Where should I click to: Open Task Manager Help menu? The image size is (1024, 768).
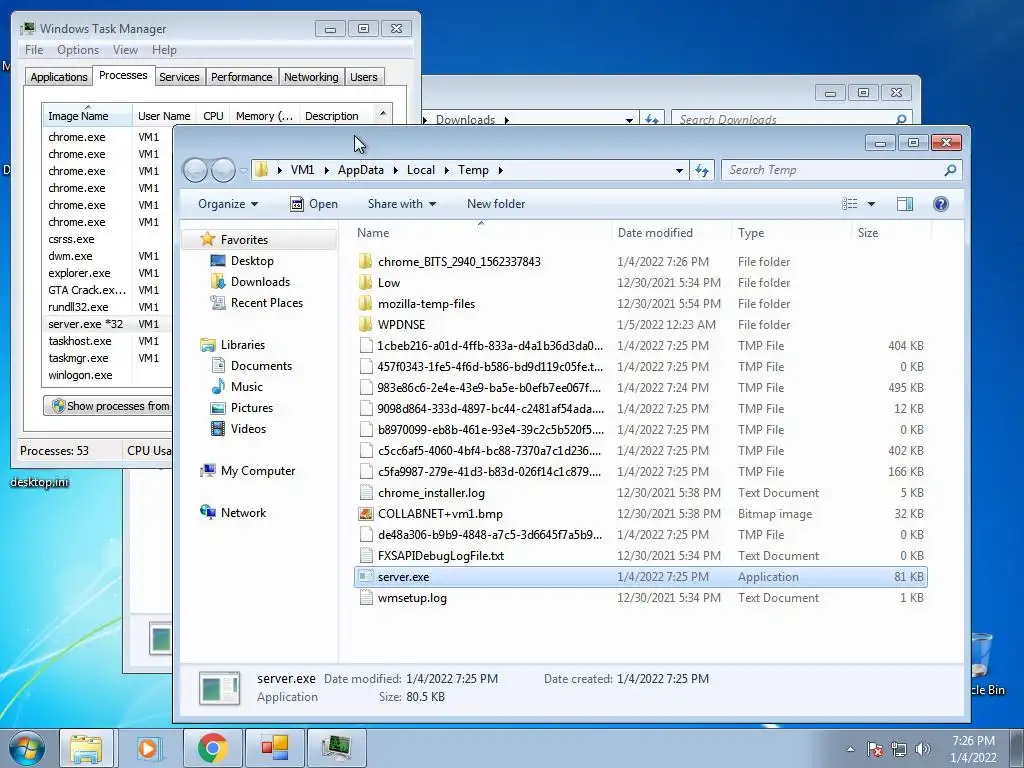coord(164,50)
